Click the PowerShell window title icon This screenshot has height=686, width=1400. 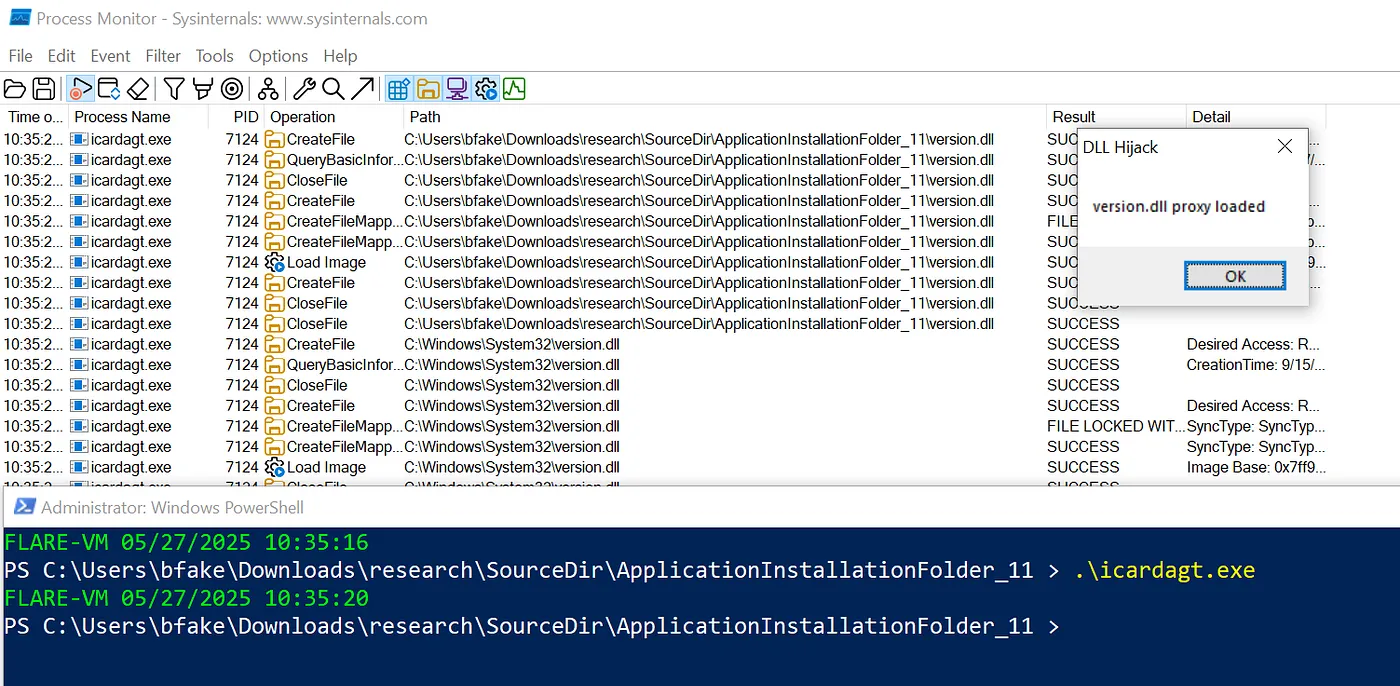coord(24,507)
